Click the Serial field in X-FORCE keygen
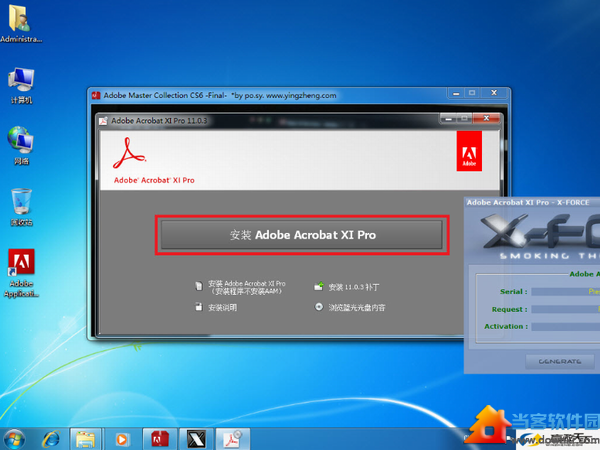Image resolution: width=600 pixels, height=450 pixels. (x=566, y=292)
